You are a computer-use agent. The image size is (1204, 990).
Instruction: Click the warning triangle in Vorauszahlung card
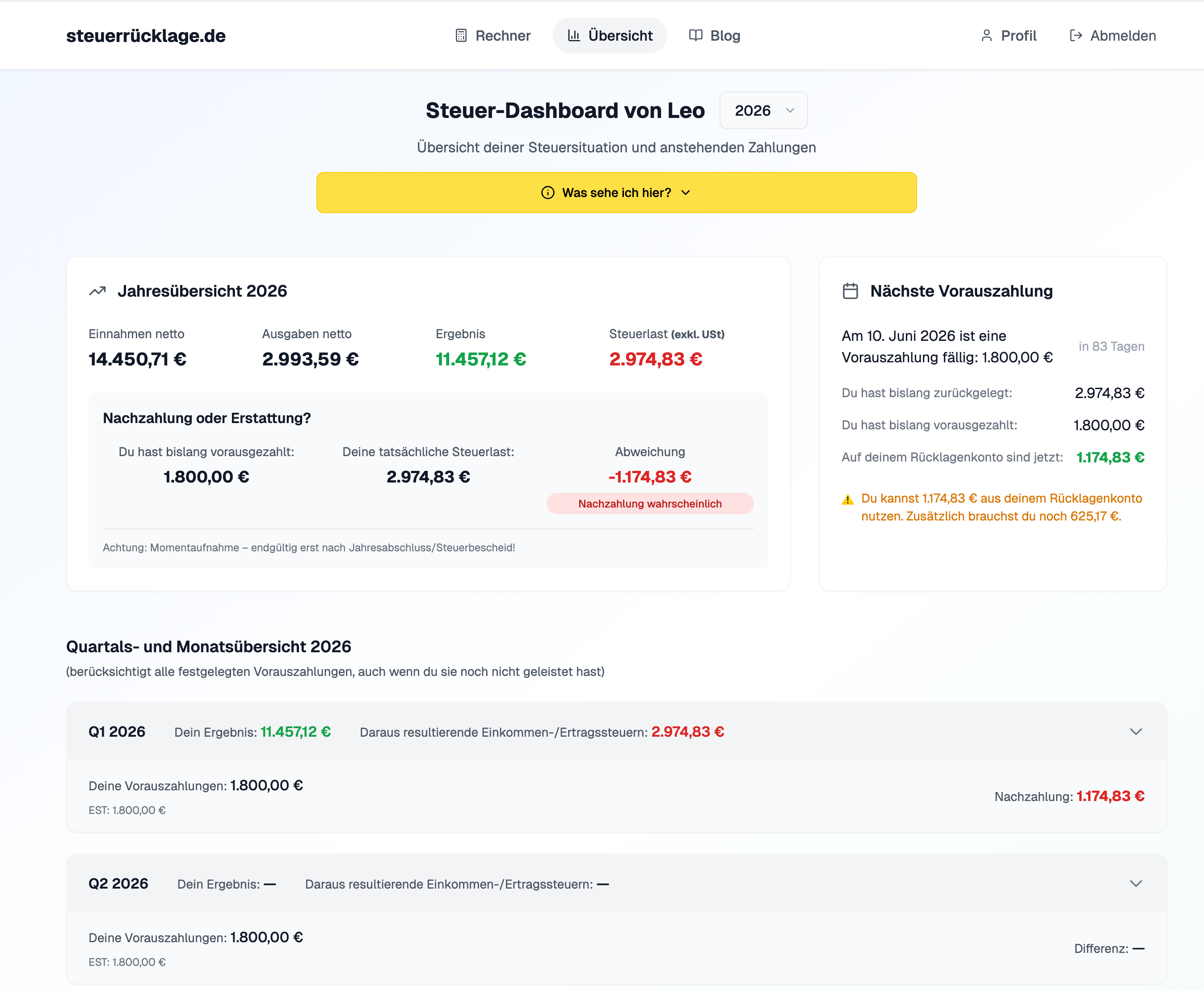(x=847, y=499)
